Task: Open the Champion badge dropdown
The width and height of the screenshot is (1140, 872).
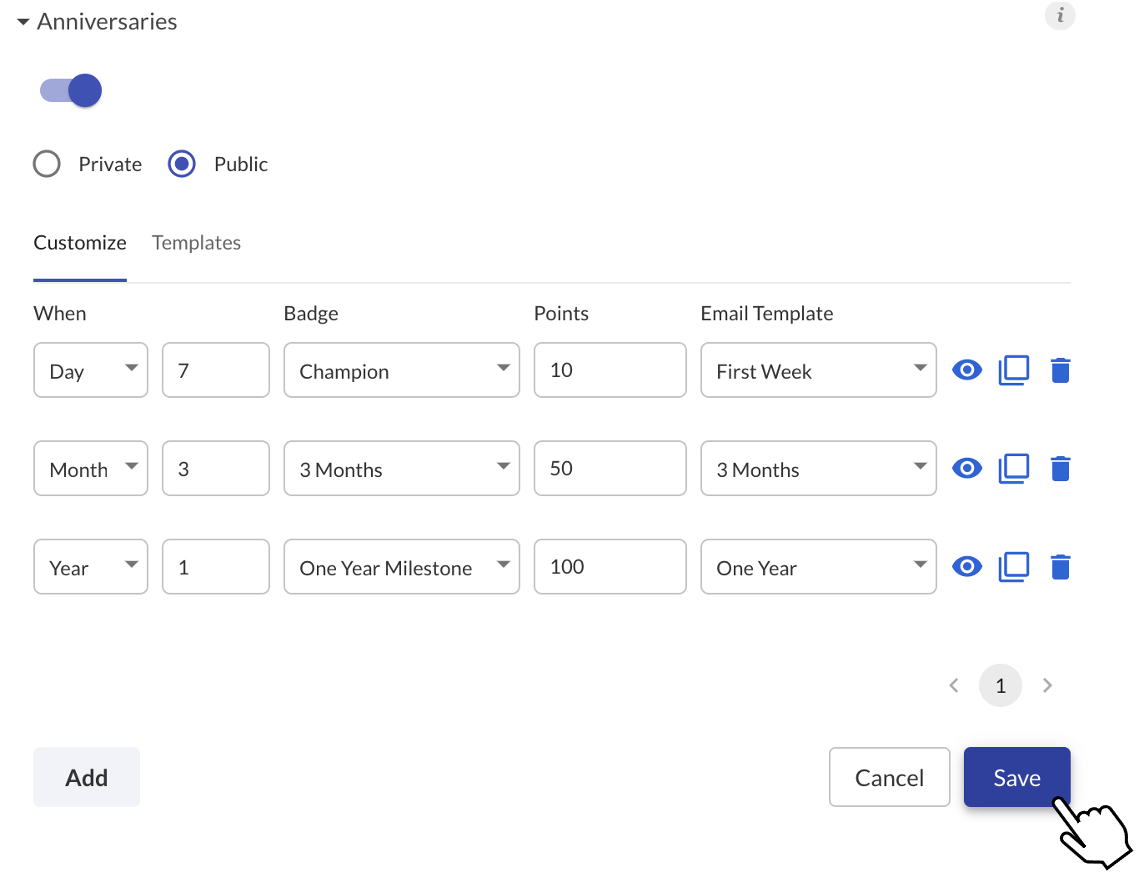Action: 401,370
